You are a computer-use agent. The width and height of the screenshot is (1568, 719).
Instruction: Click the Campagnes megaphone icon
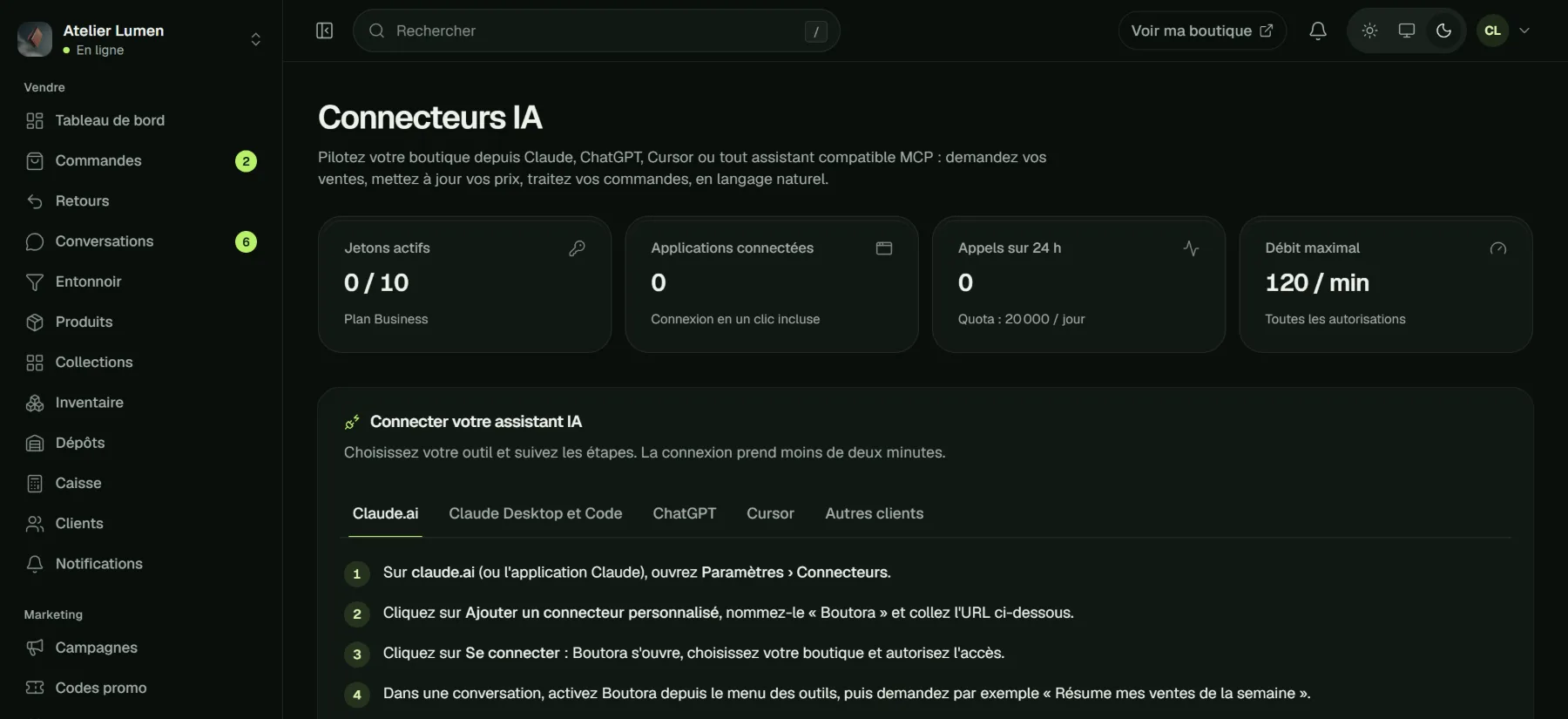pos(35,648)
